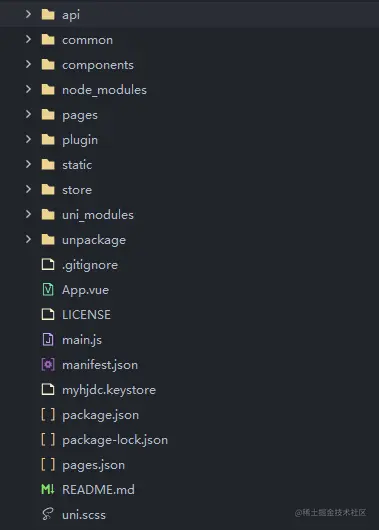
Task: Expand the uni_modules folder chevron
Action: pyautogui.click(x=28, y=214)
